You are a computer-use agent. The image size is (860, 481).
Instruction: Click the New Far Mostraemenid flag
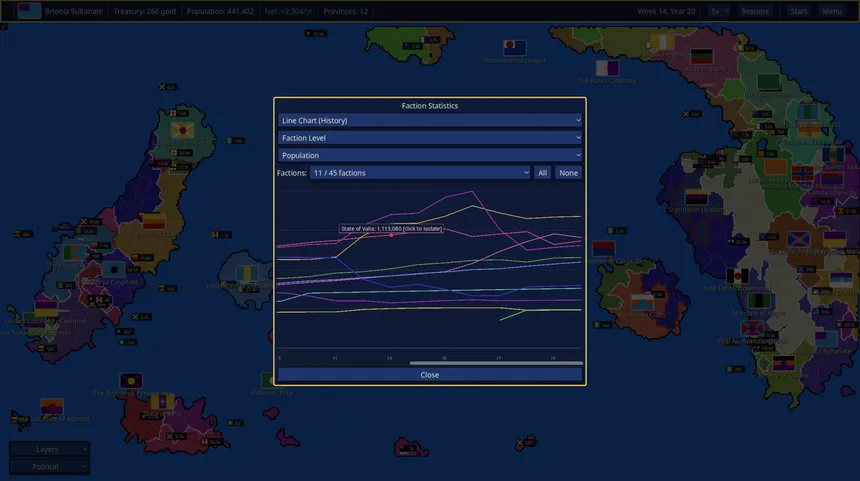[737, 275]
